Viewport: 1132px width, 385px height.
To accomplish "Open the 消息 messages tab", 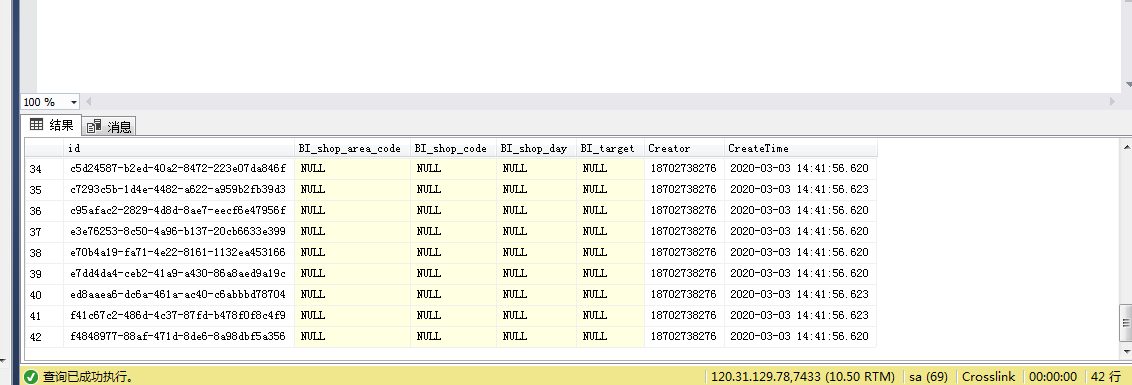I will 109,127.
